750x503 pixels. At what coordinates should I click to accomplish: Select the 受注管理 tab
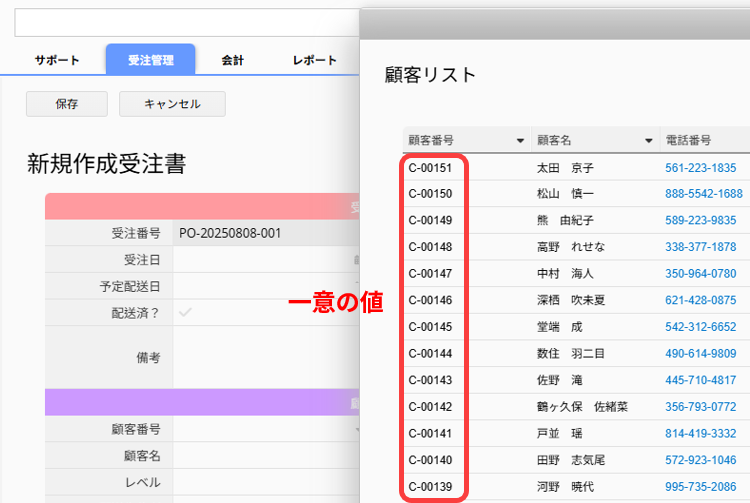(x=150, y=60)
